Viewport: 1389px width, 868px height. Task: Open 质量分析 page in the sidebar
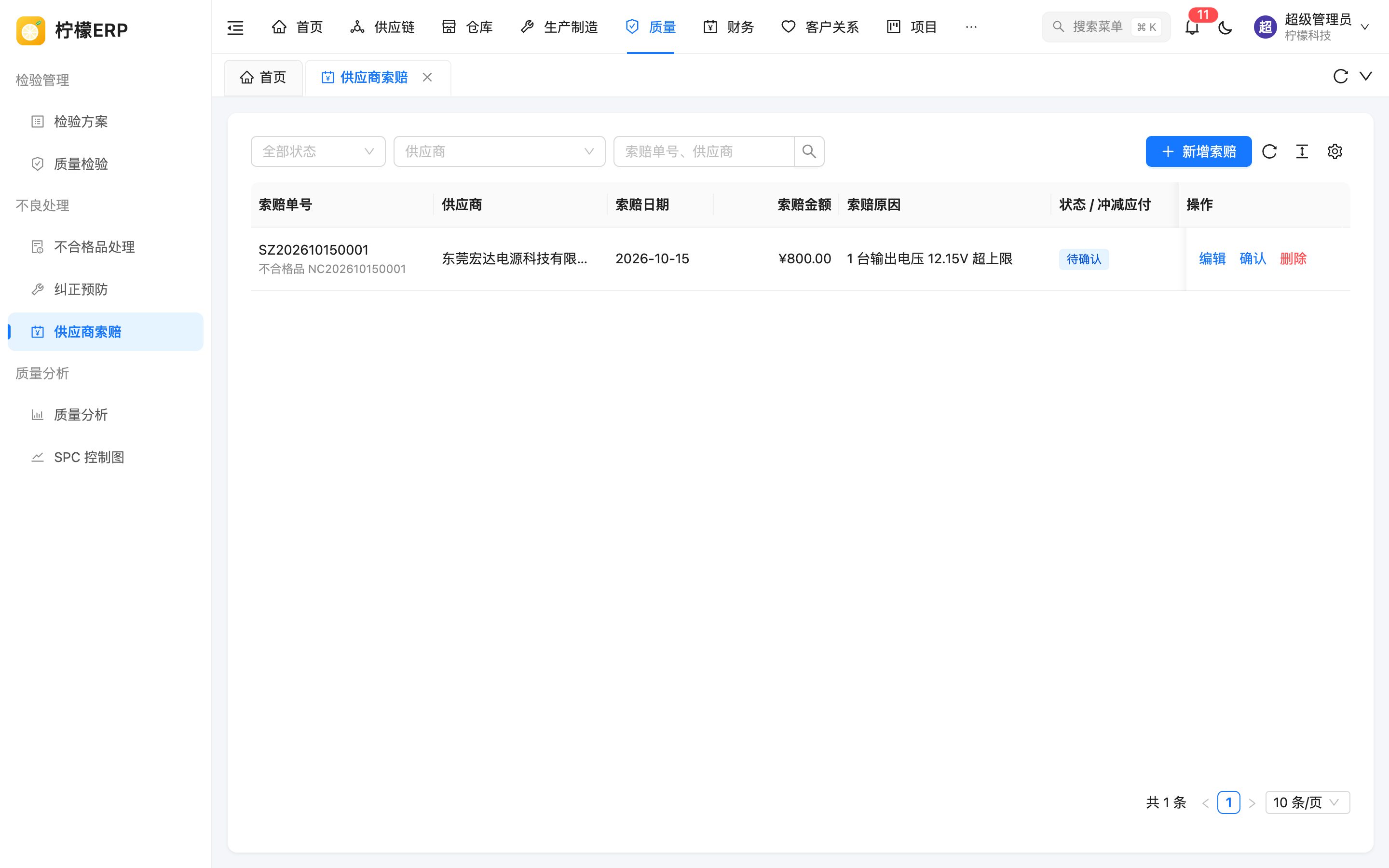point(106,415)
